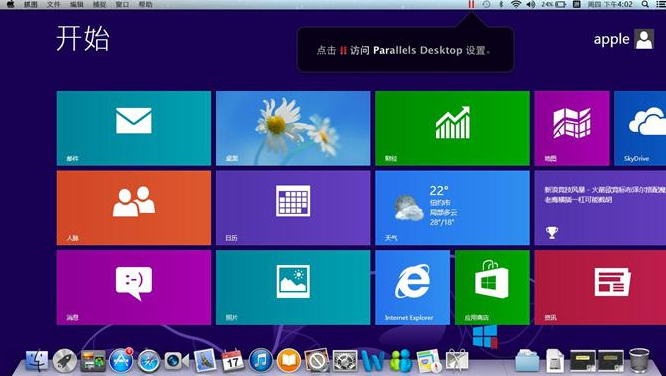Open the Messenger buddies Dock icon
The height and width of the screenshot is (376, 666).
point(401,361)
